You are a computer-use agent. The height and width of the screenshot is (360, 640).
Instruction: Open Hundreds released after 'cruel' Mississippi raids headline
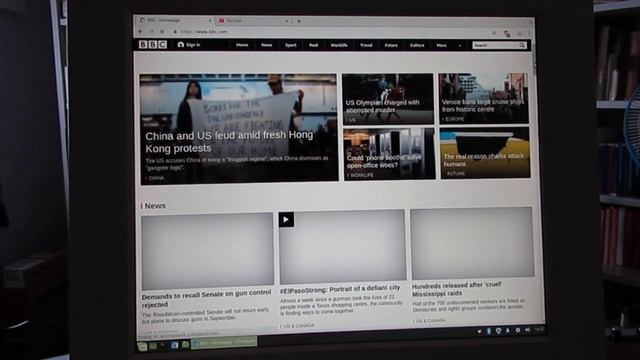click(x=456, y=289)
